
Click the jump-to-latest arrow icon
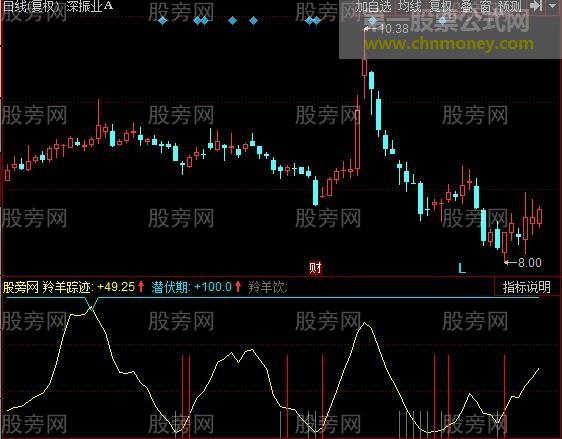pos(536,6)
